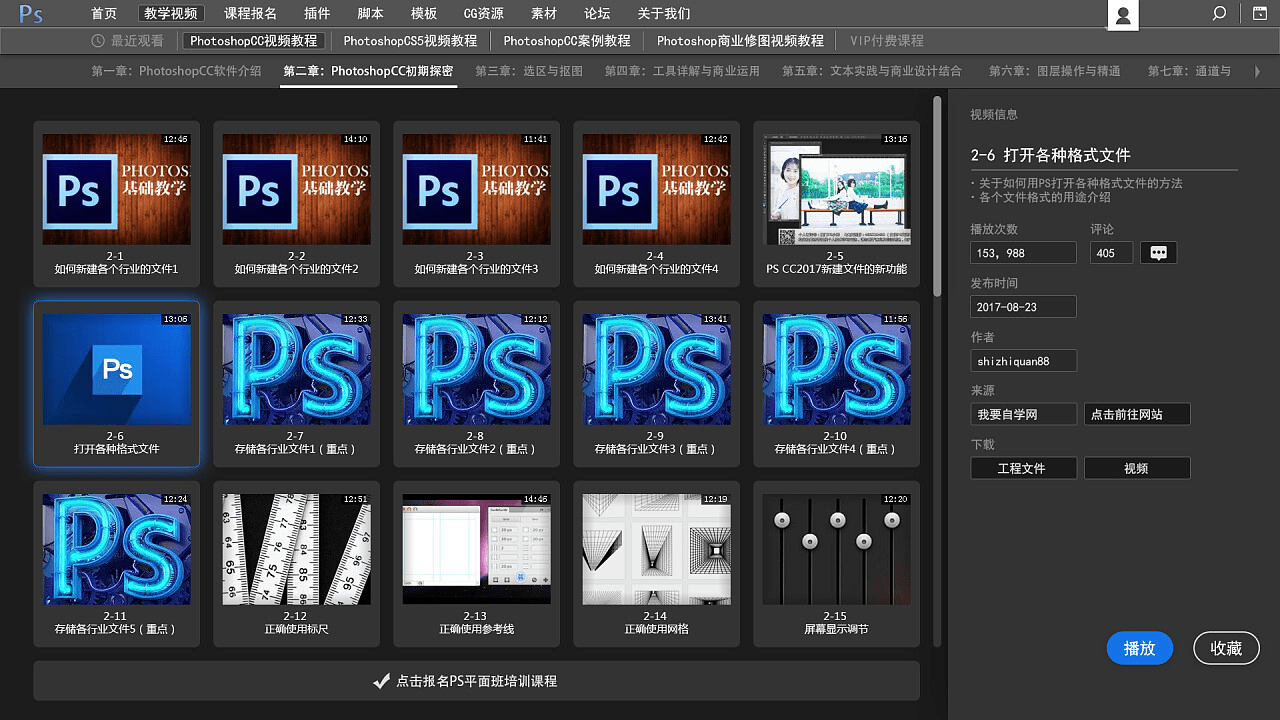Open video 2-8 存储各行业文件2

pyautogui.click(x=476, y=384)
